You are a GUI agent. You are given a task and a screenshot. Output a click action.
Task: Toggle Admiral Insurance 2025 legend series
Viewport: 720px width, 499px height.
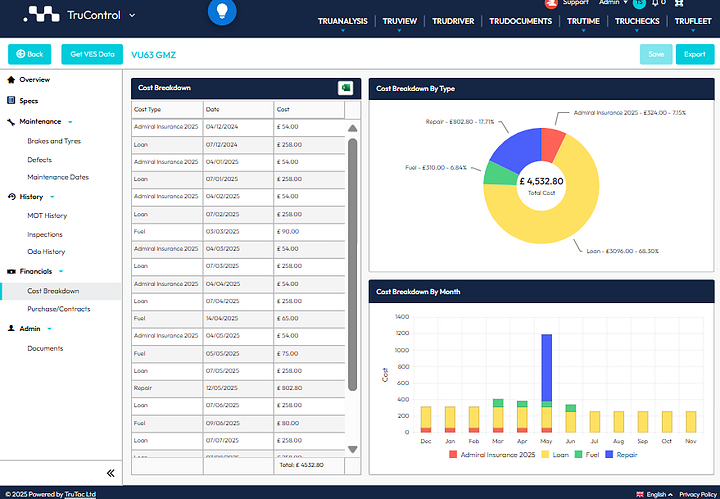492,454
